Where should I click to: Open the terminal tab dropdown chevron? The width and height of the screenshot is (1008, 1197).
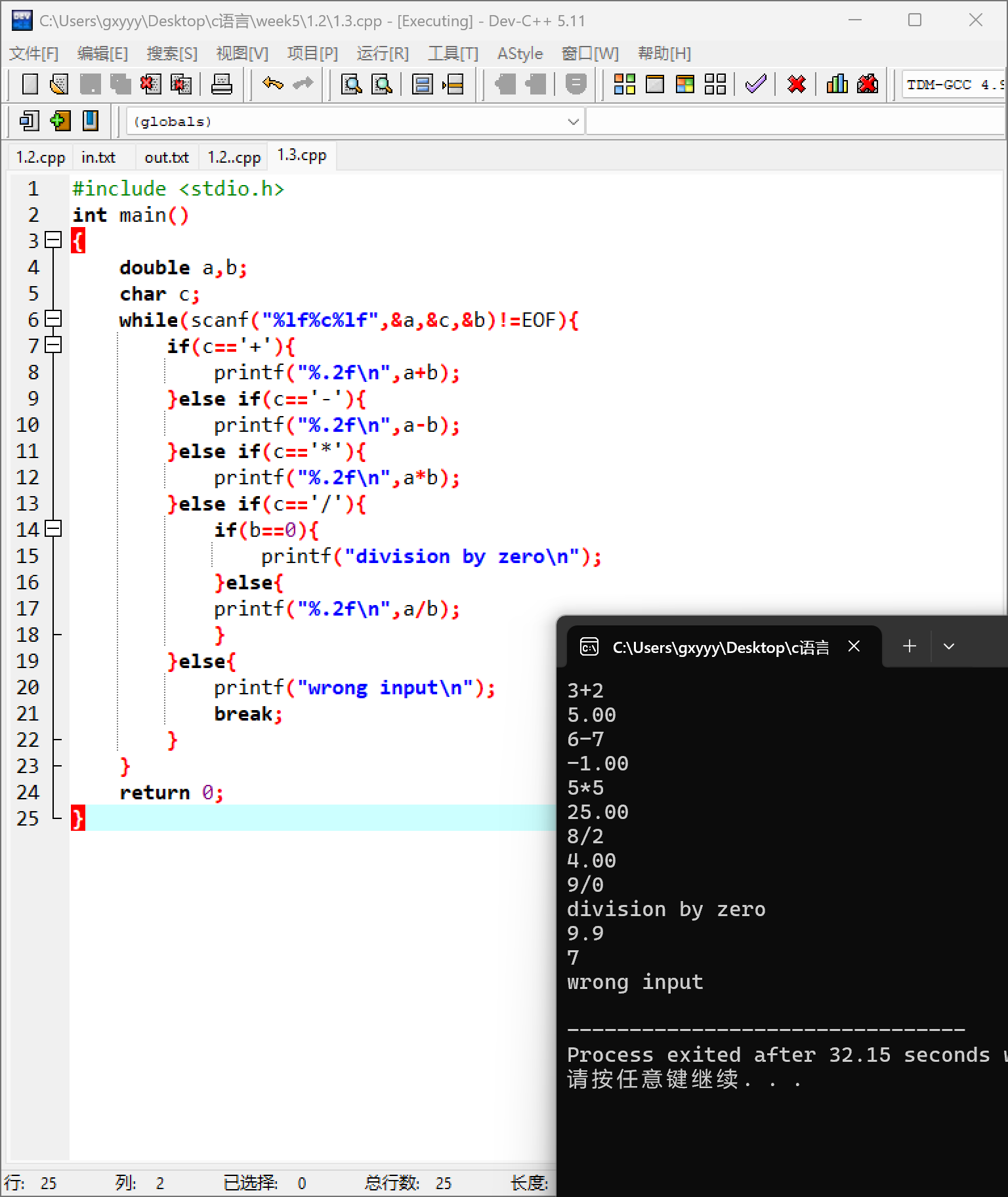(x=948, y=646)
